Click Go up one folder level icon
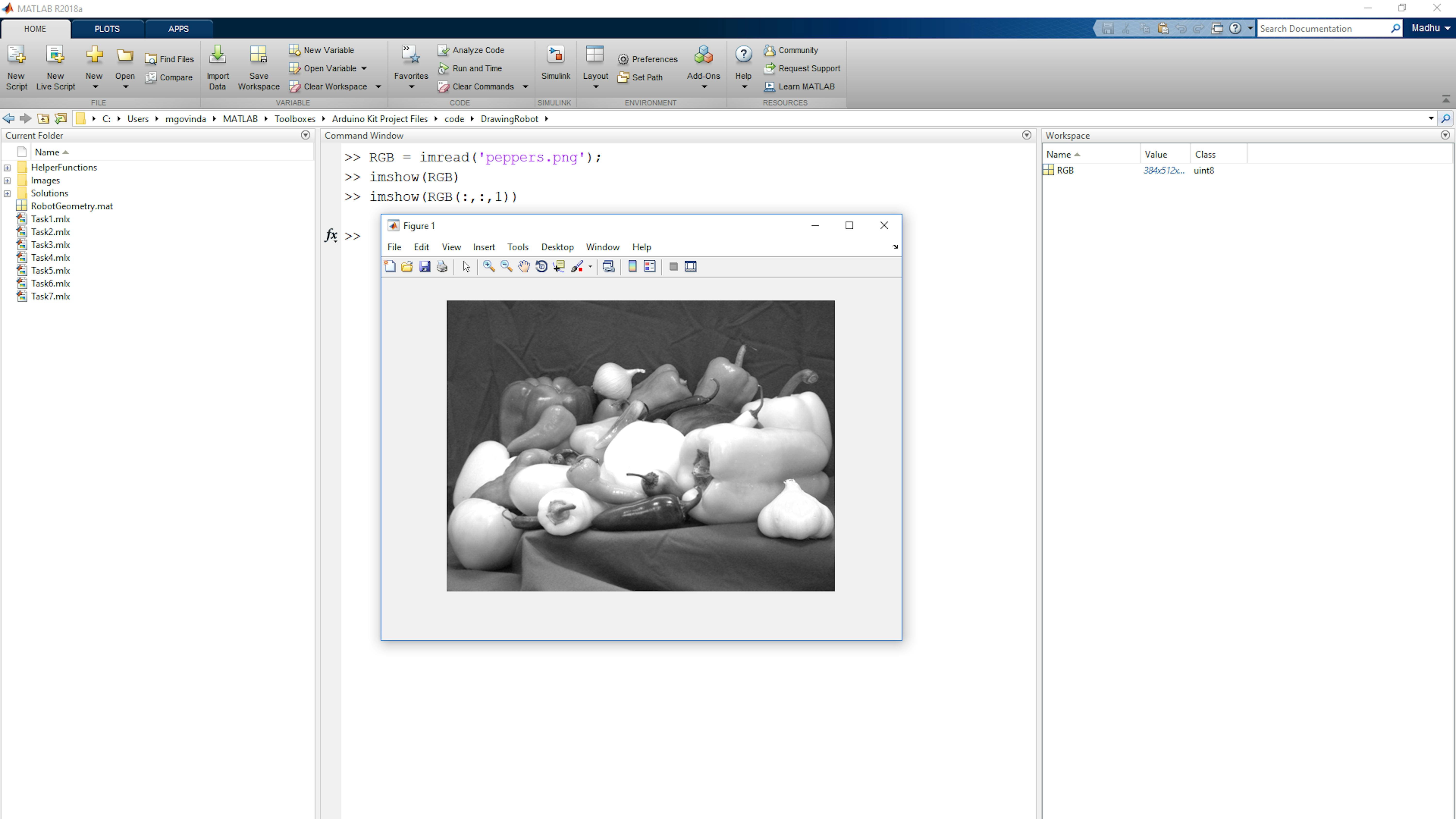 43,119
